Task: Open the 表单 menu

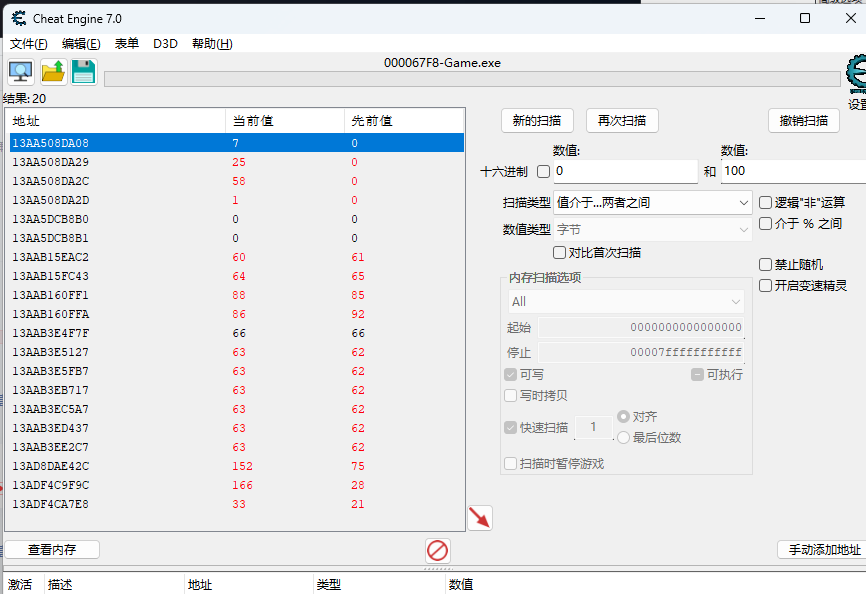Action: [x=126, y=44]
